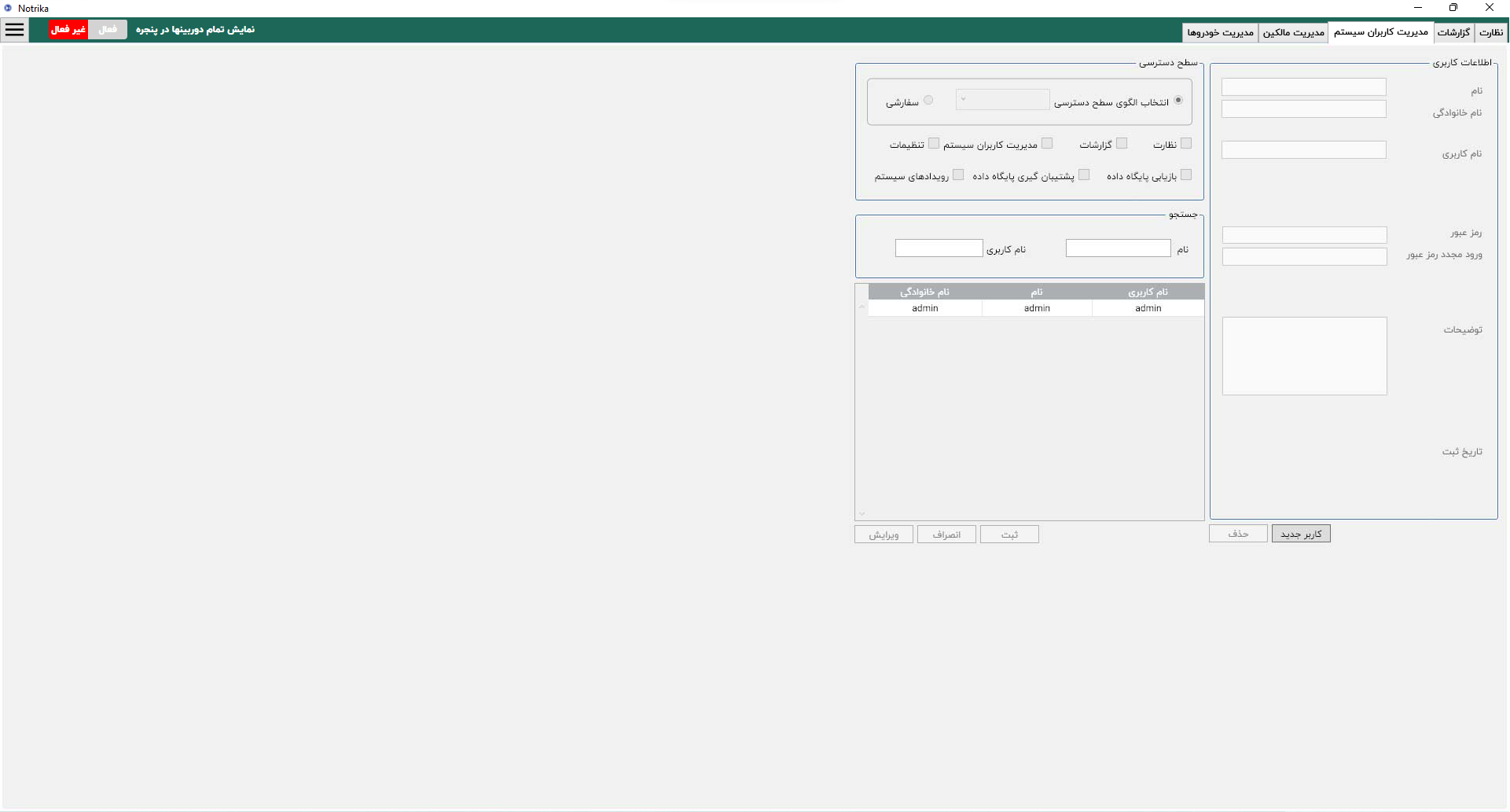
Task: Click the ورود مجدد رمز عبور field
Action: [x=1305, y=257]
